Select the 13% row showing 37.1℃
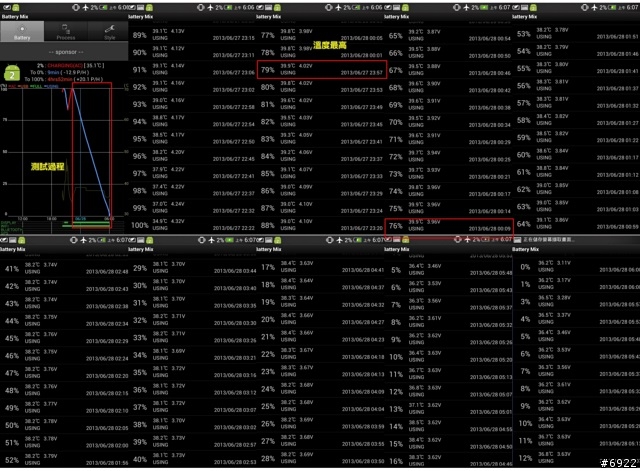Screen dimensions: 640x471 point(448,409)
